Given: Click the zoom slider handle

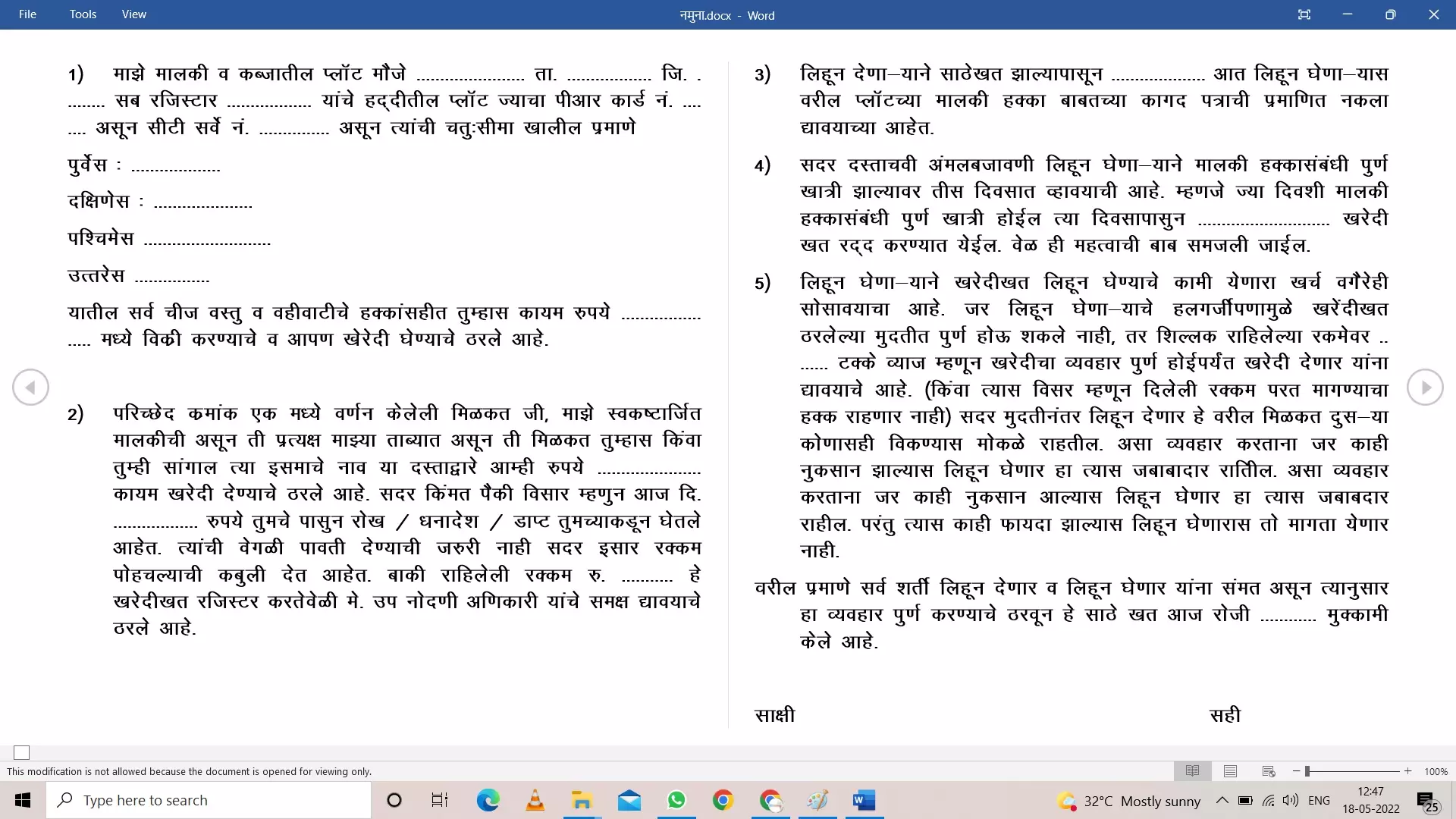Looking at the screenshot, I should 1307,771.
